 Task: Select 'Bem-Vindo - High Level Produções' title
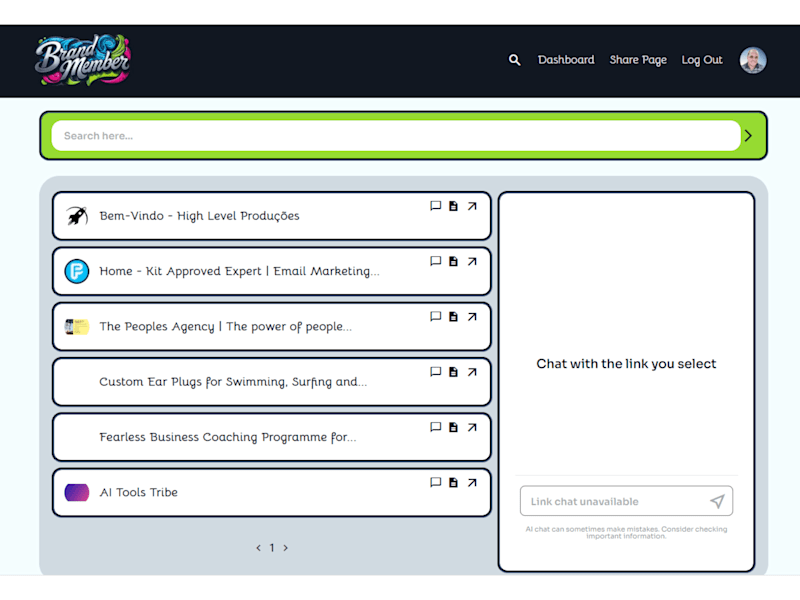coord(199,216)
